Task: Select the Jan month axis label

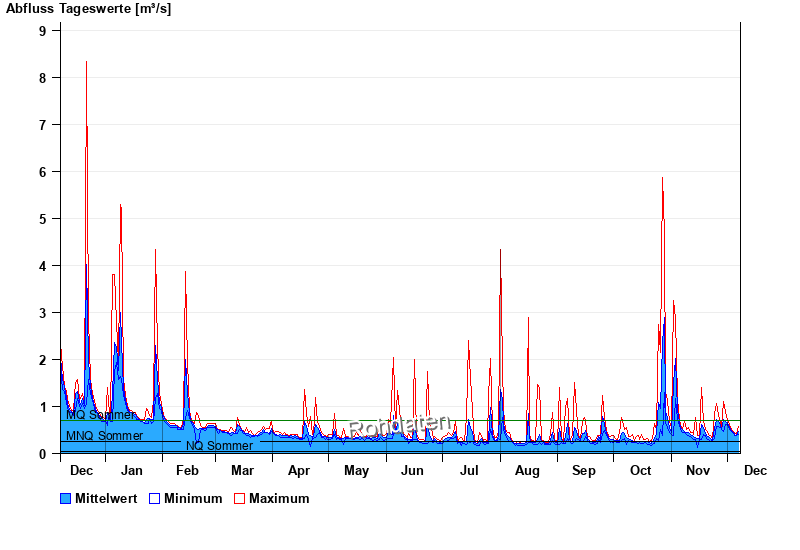Action: (131, 470)
